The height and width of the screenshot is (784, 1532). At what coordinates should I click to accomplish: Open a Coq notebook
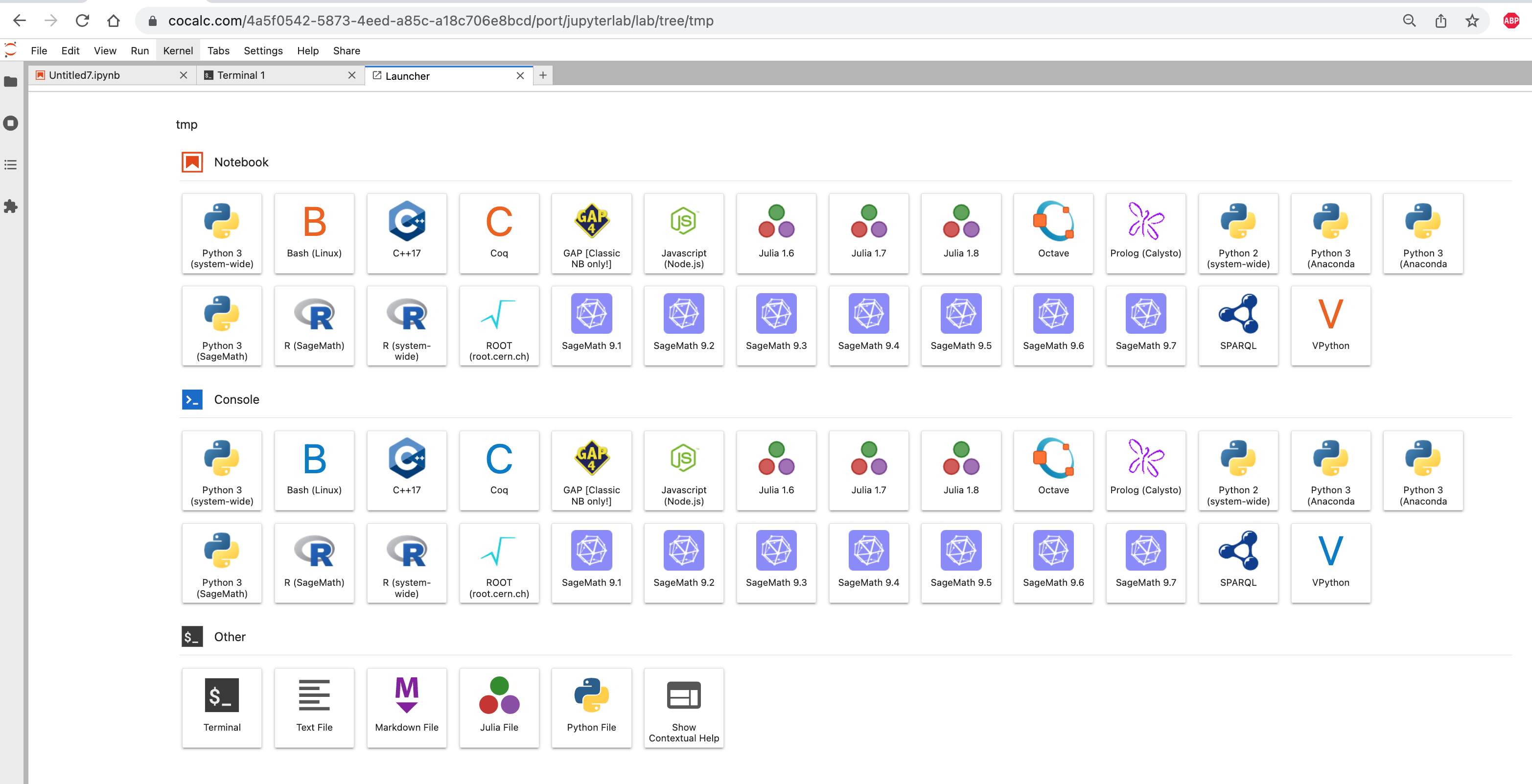[499, 234]
